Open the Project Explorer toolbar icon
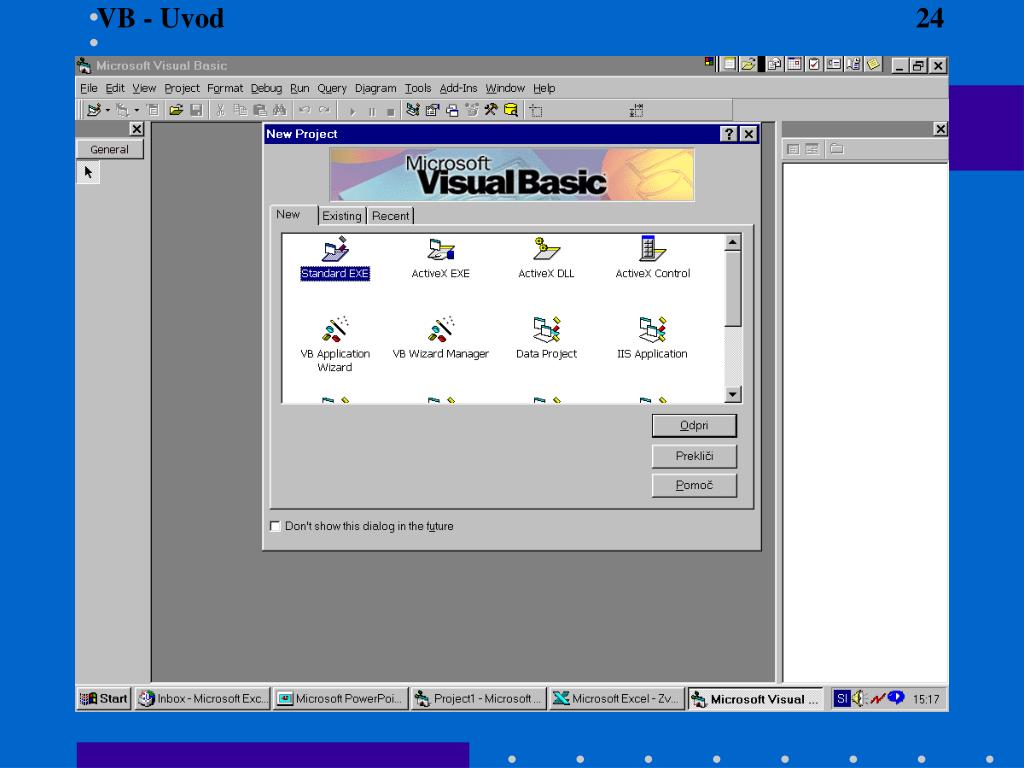Image resolution: width=1024 pixels, height=768 pixels. pyautogui.click(x=412, y=110)
